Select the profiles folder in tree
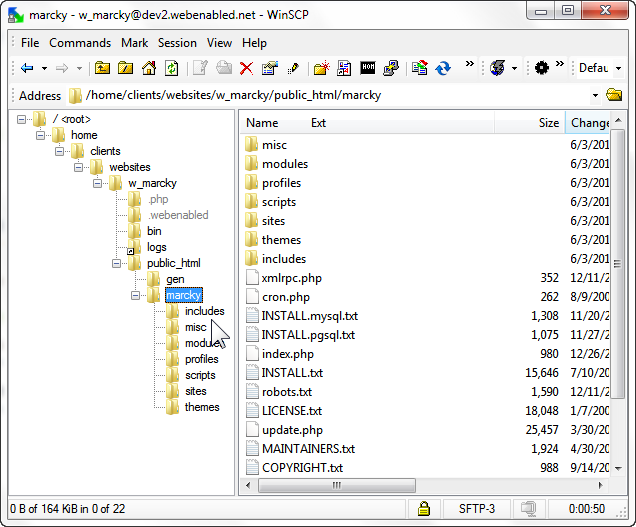This screenshot has width=636, height=527. pyautogui.click(x=202, y=359)
